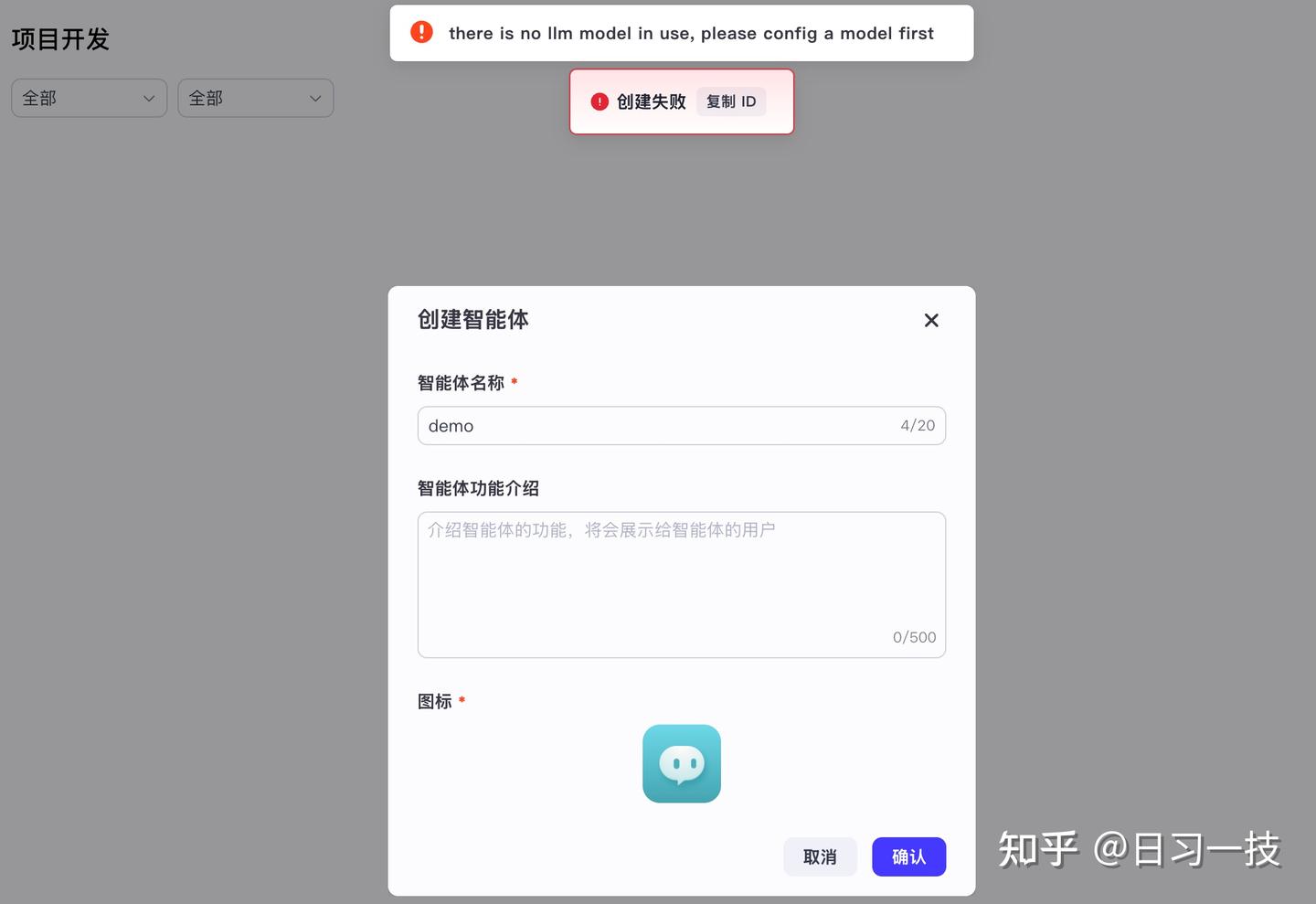Screen dimensions: 1316x904
Task: Cancel the dialog using 取消
Action: 820,856
